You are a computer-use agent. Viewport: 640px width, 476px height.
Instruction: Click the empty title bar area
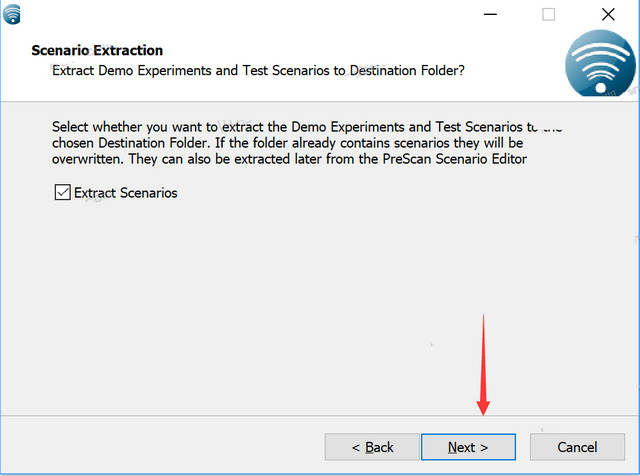(x=250, y=14)
